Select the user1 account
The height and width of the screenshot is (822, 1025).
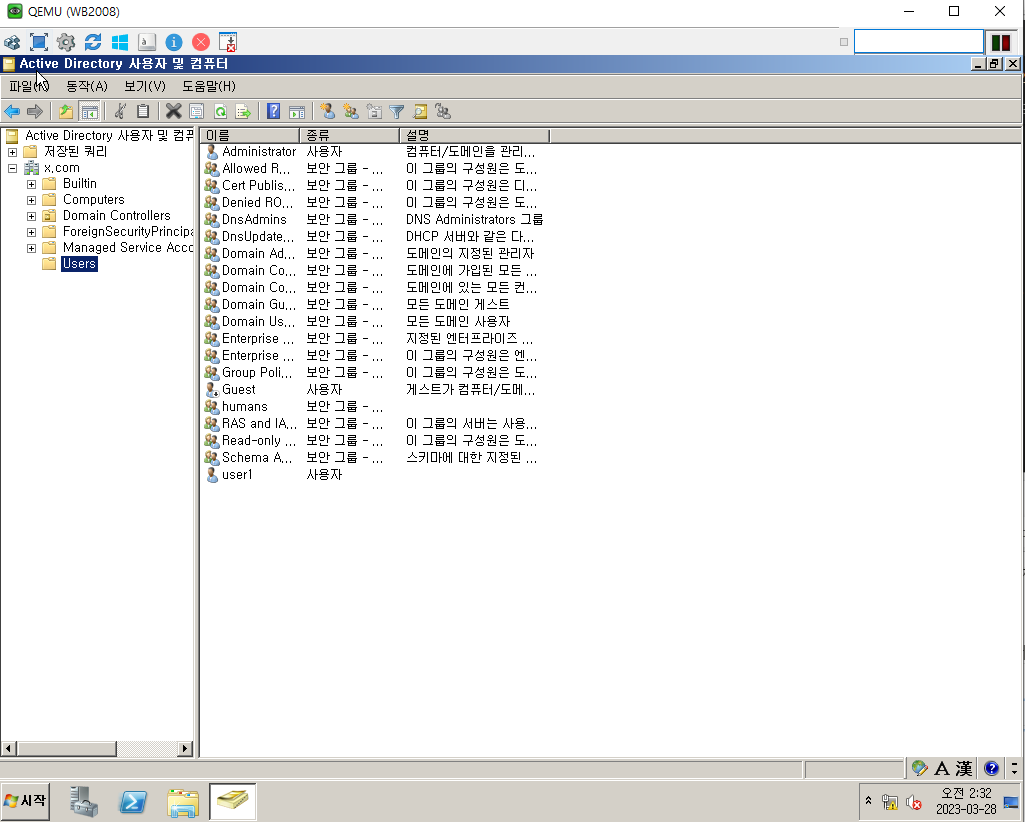point(237,475)
